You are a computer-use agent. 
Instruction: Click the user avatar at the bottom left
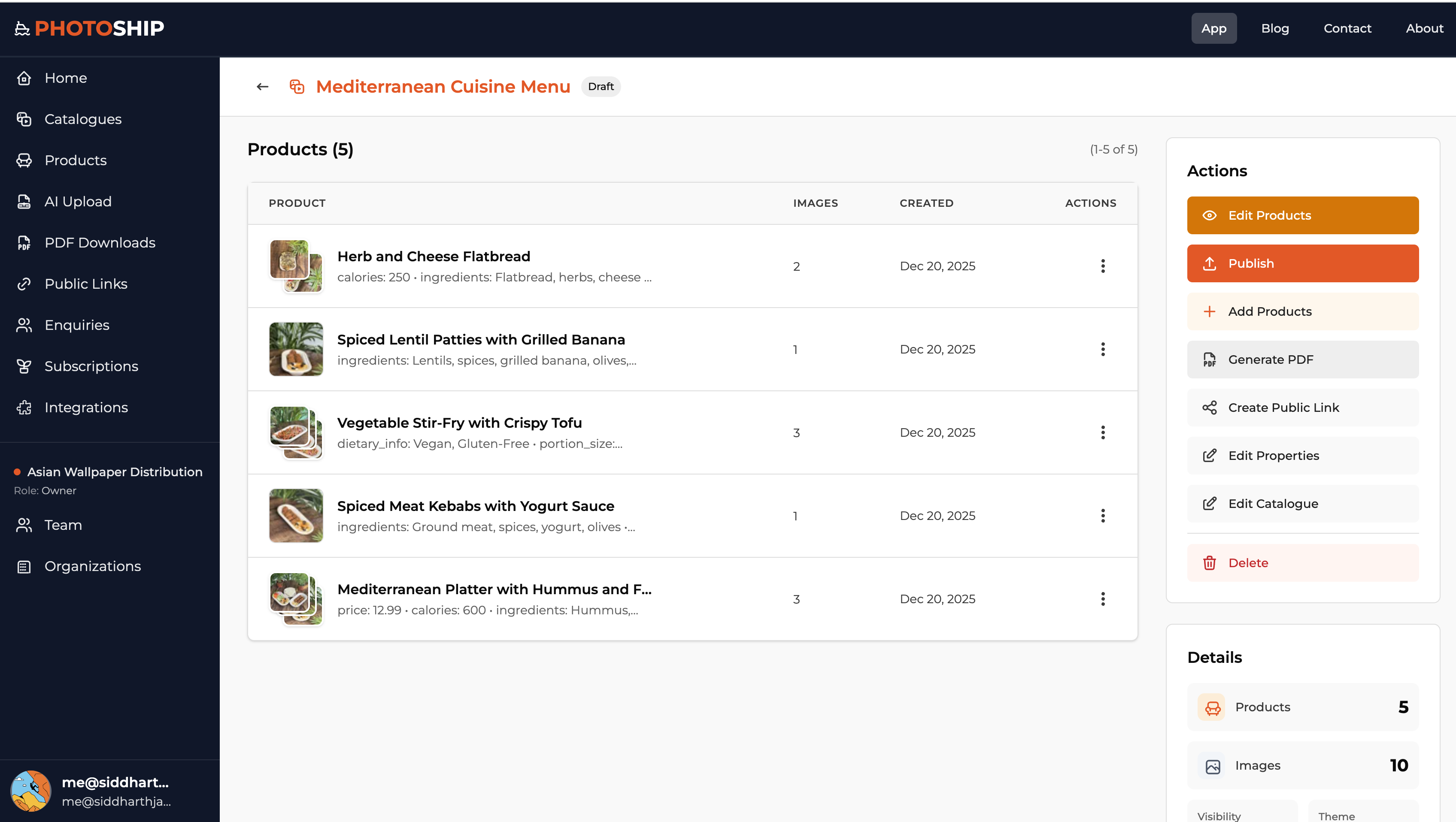[x=31, y=790]
